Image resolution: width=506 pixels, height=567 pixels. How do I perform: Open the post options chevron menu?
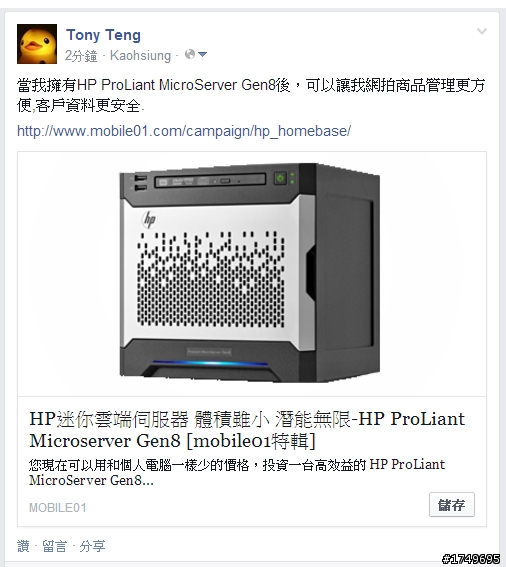[482, 31]
